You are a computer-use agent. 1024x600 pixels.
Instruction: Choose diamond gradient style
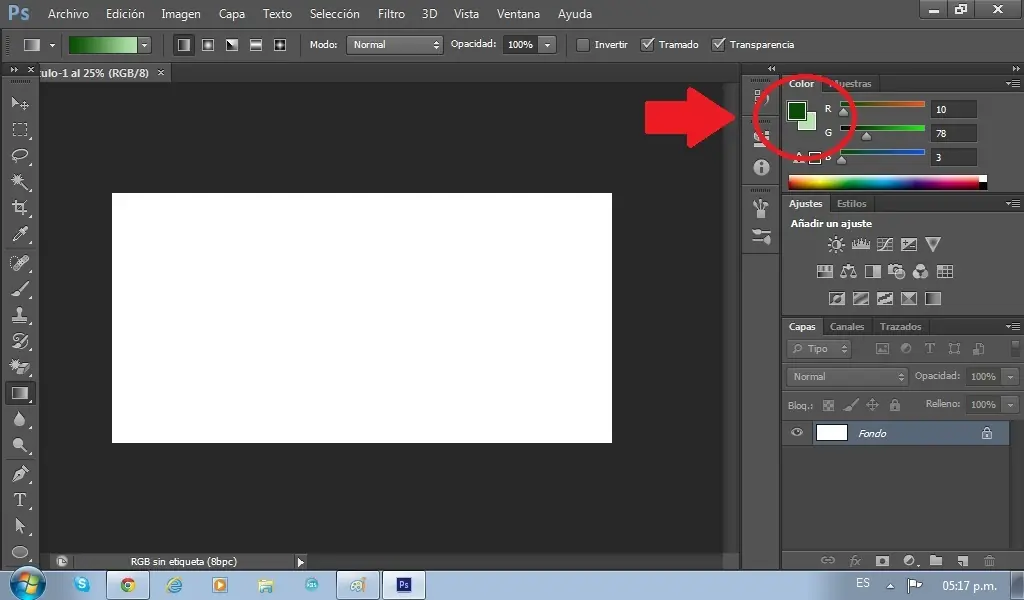click(280, 44)
